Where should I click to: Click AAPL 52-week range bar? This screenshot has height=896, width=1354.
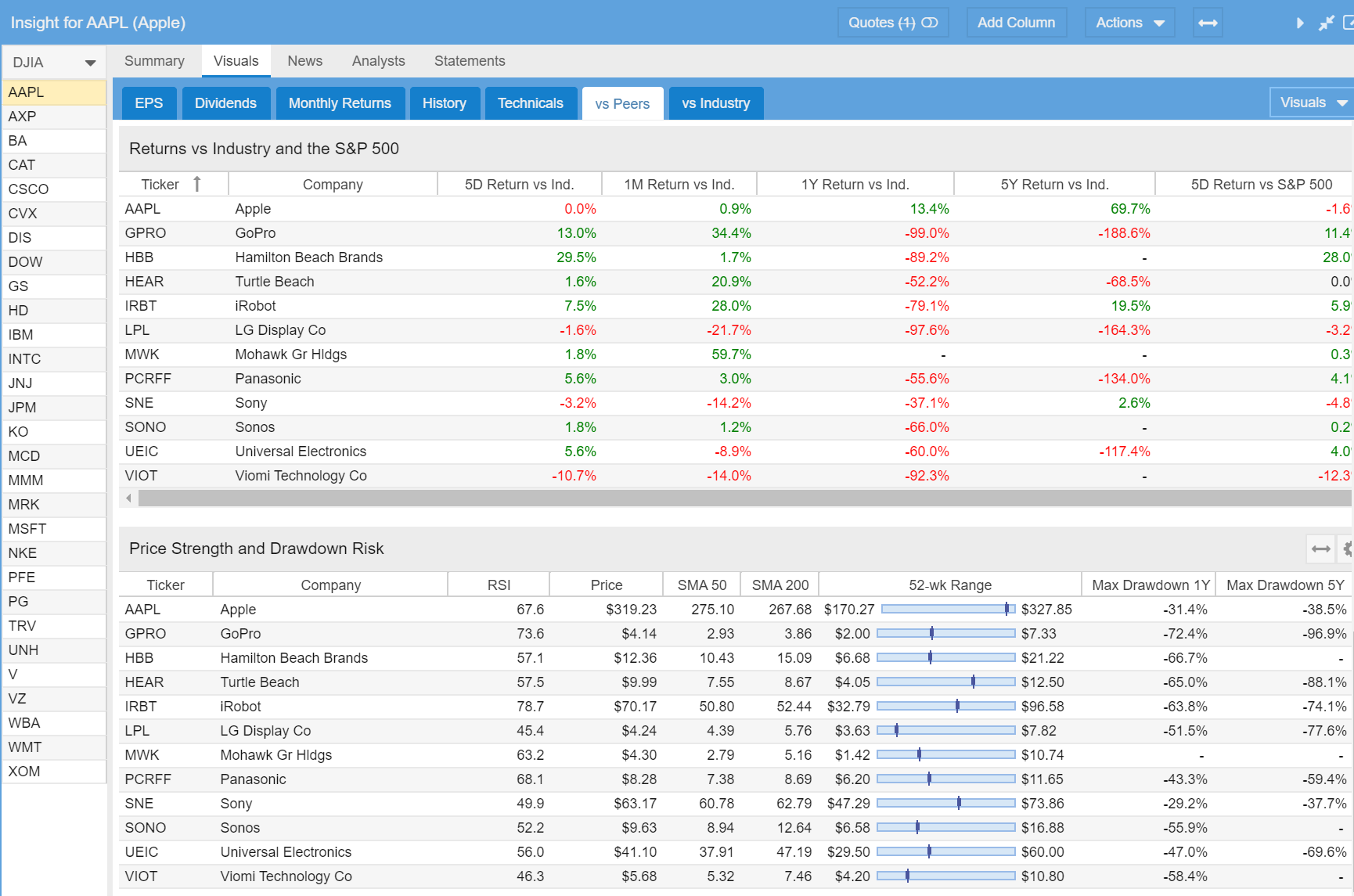pos(948,609)
